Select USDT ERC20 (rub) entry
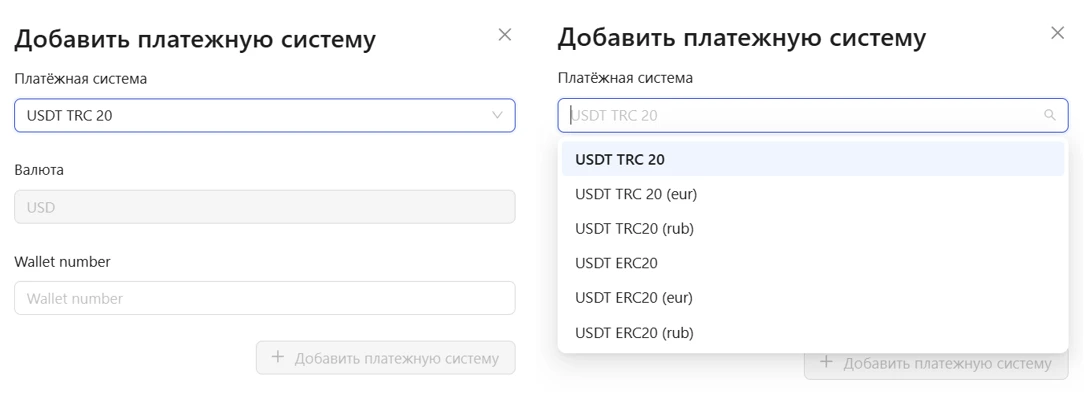Screen dimensions: 1084x399 [813, 333]
